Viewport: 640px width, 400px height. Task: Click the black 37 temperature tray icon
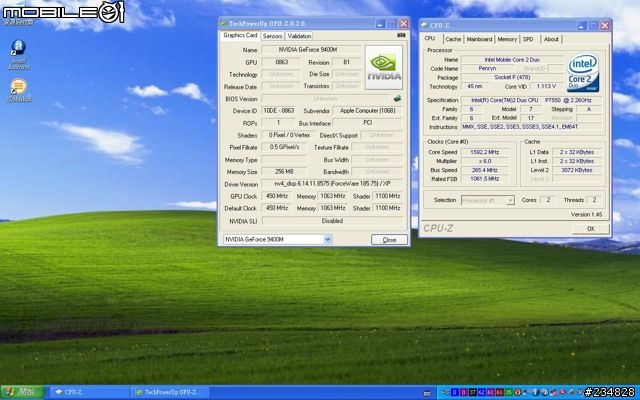[x=473, y=392]
